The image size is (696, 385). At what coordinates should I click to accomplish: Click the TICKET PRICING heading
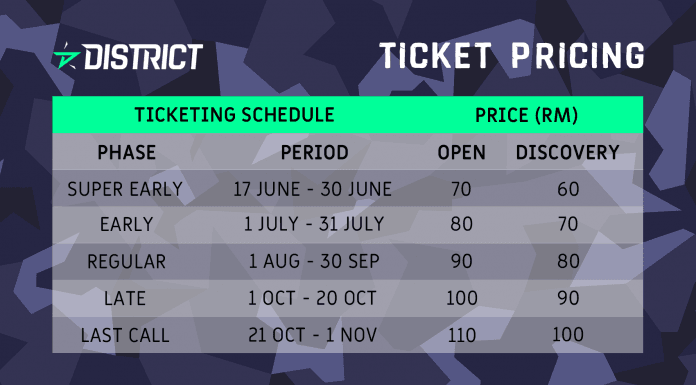(512, 56)
